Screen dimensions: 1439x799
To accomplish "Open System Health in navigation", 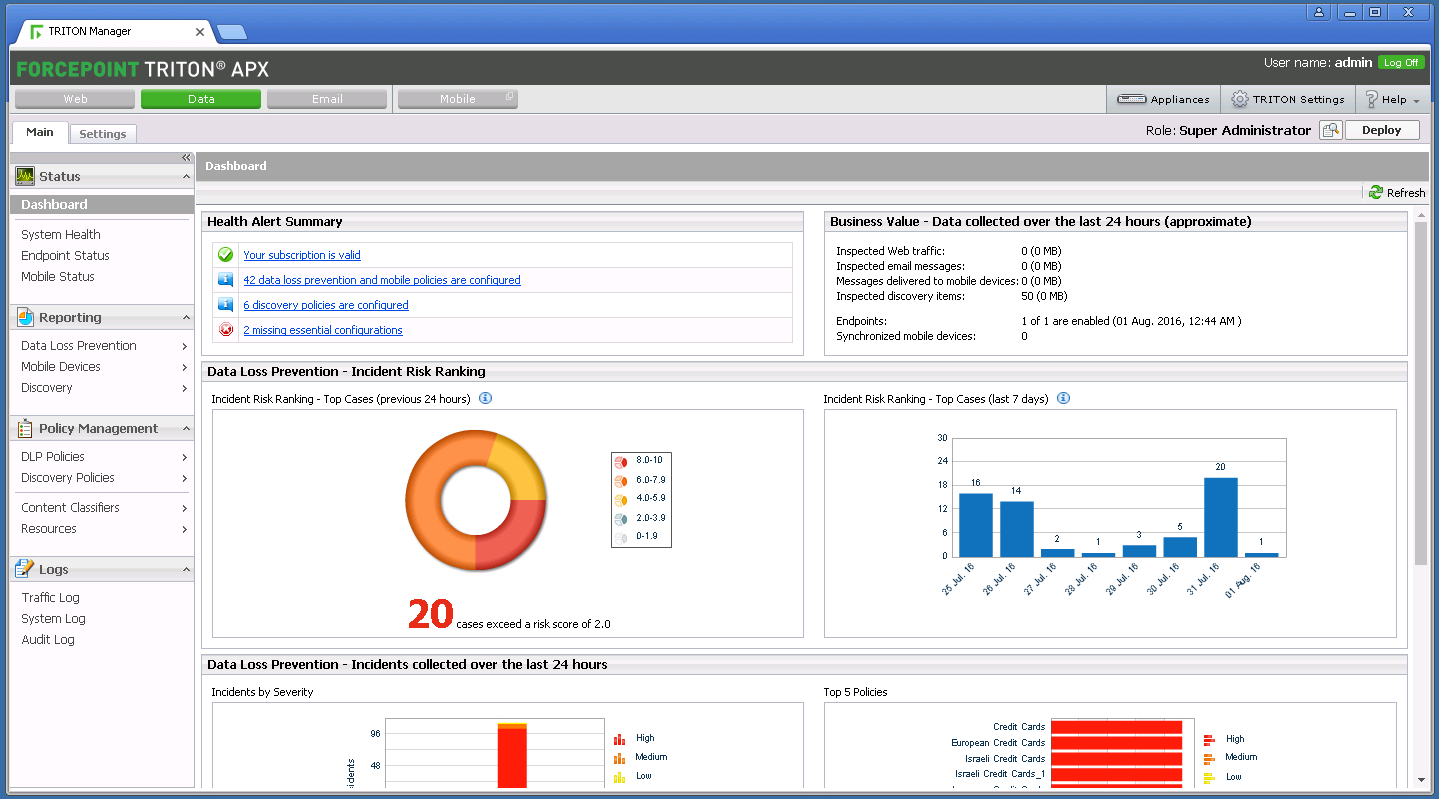I will coord(61,235).
